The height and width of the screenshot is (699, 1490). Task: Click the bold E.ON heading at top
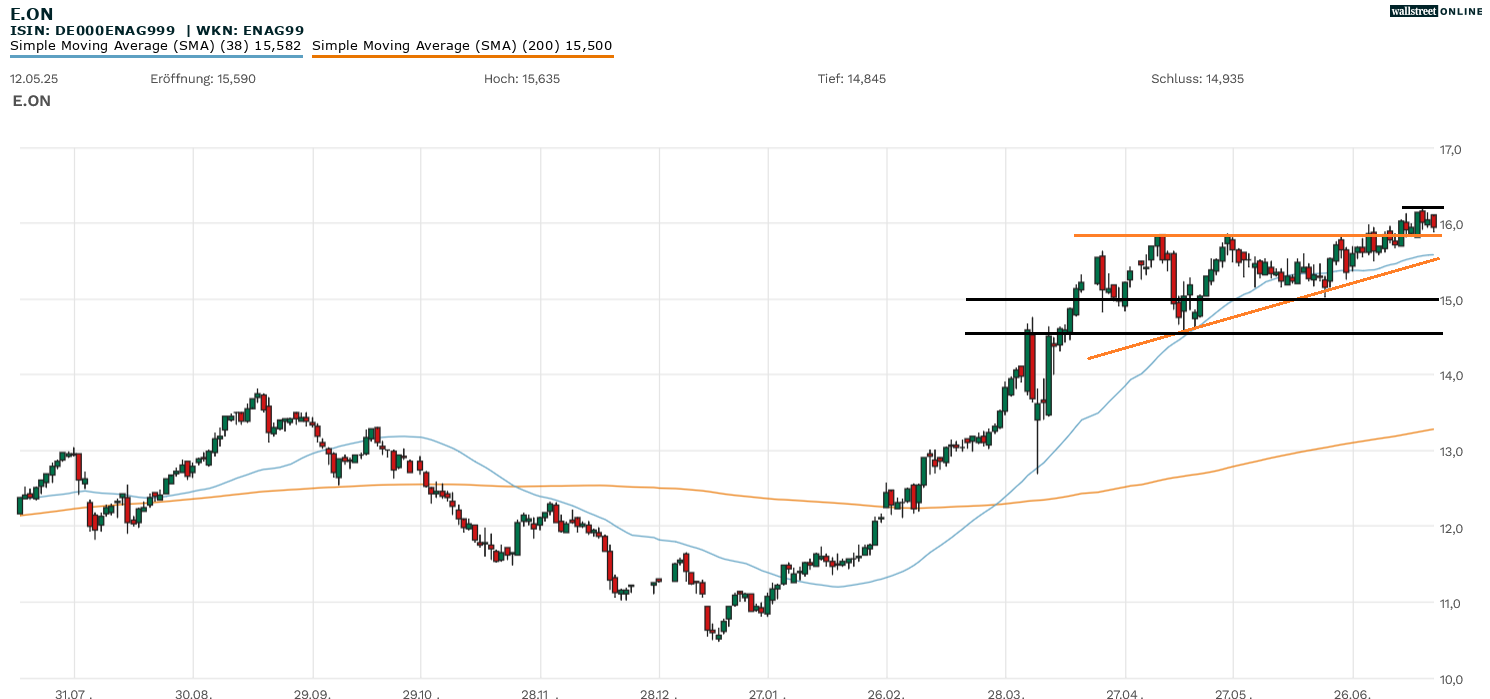click(31, 14)
